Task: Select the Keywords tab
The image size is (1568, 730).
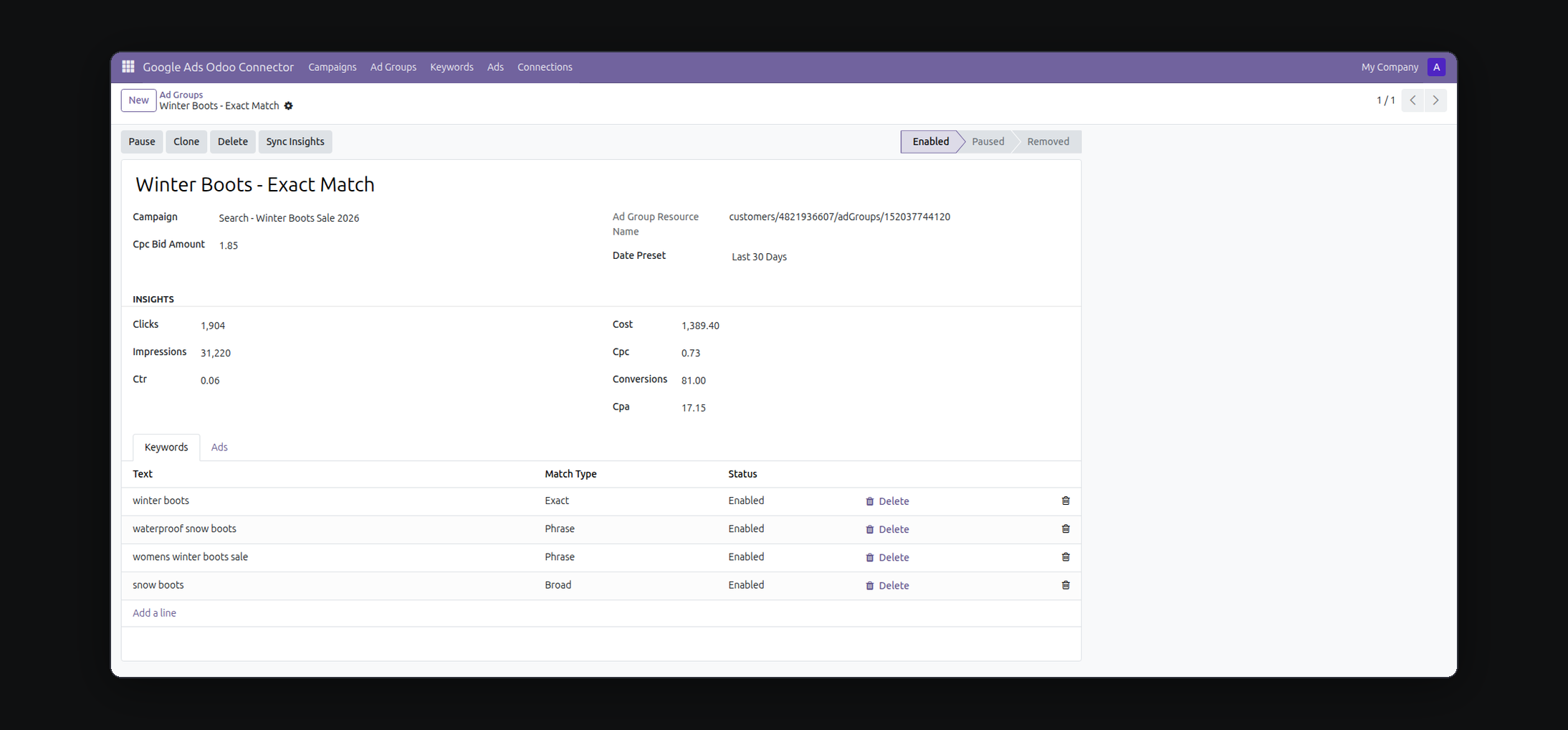Action: 166,447
